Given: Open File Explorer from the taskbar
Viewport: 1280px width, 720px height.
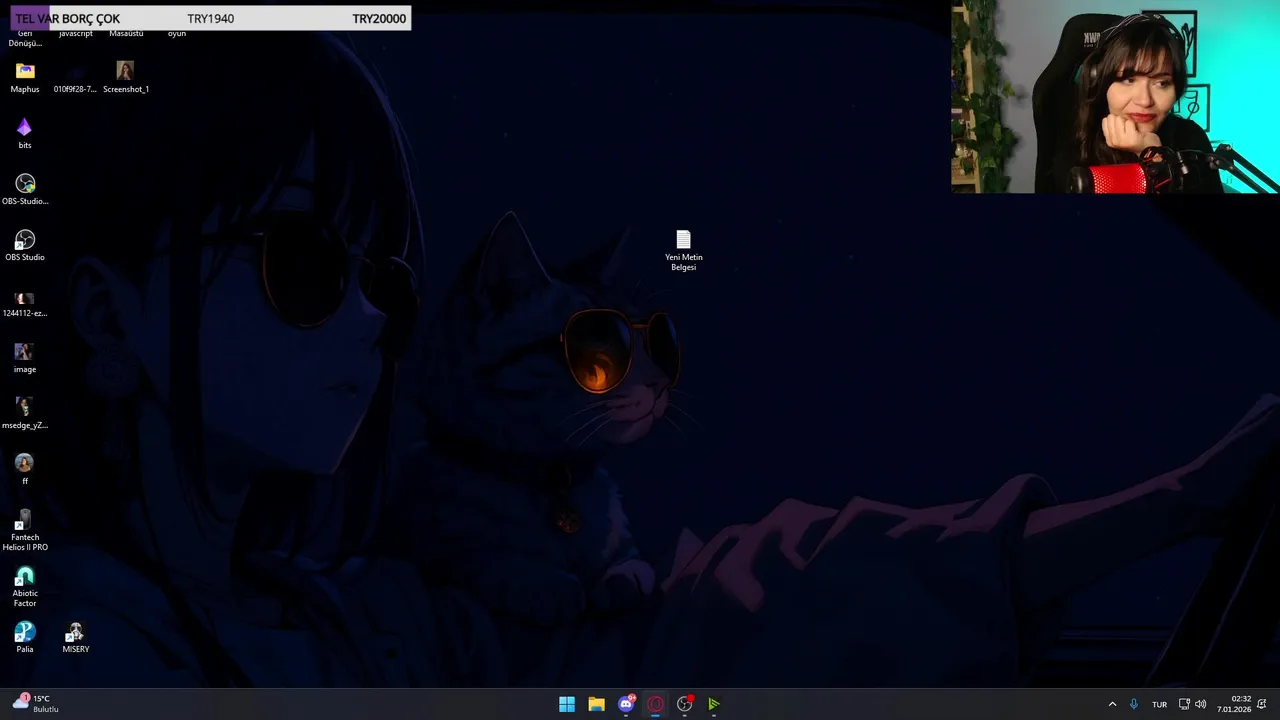Looking at the screenshot, I should click(x=596, y=704).
